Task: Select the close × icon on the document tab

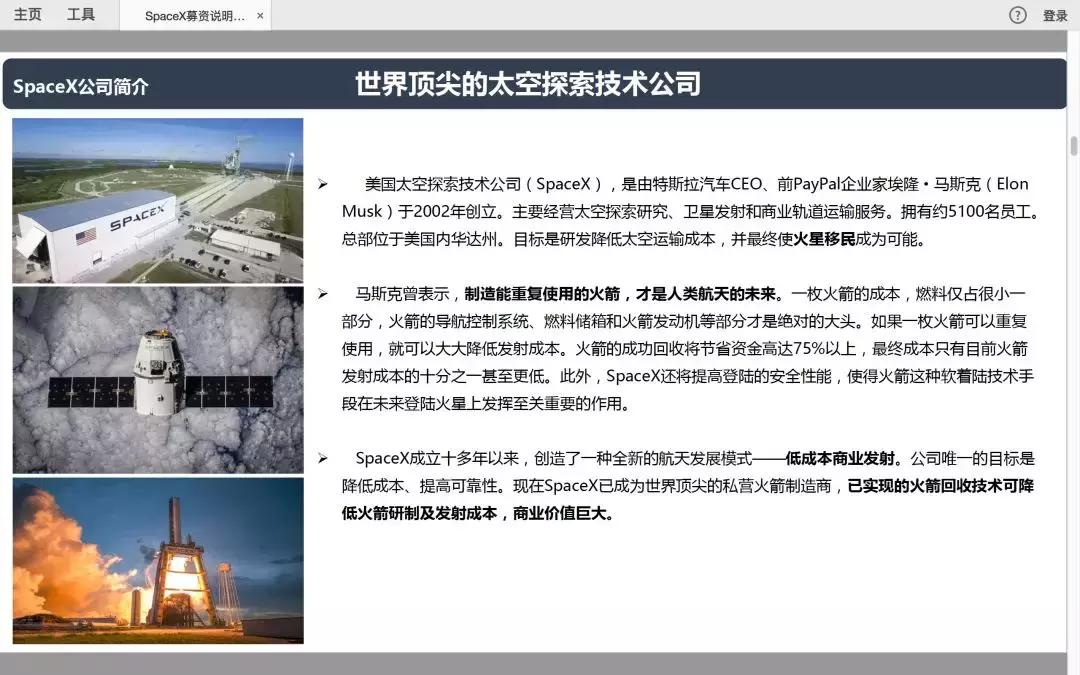Action: (x=258, y=16)
